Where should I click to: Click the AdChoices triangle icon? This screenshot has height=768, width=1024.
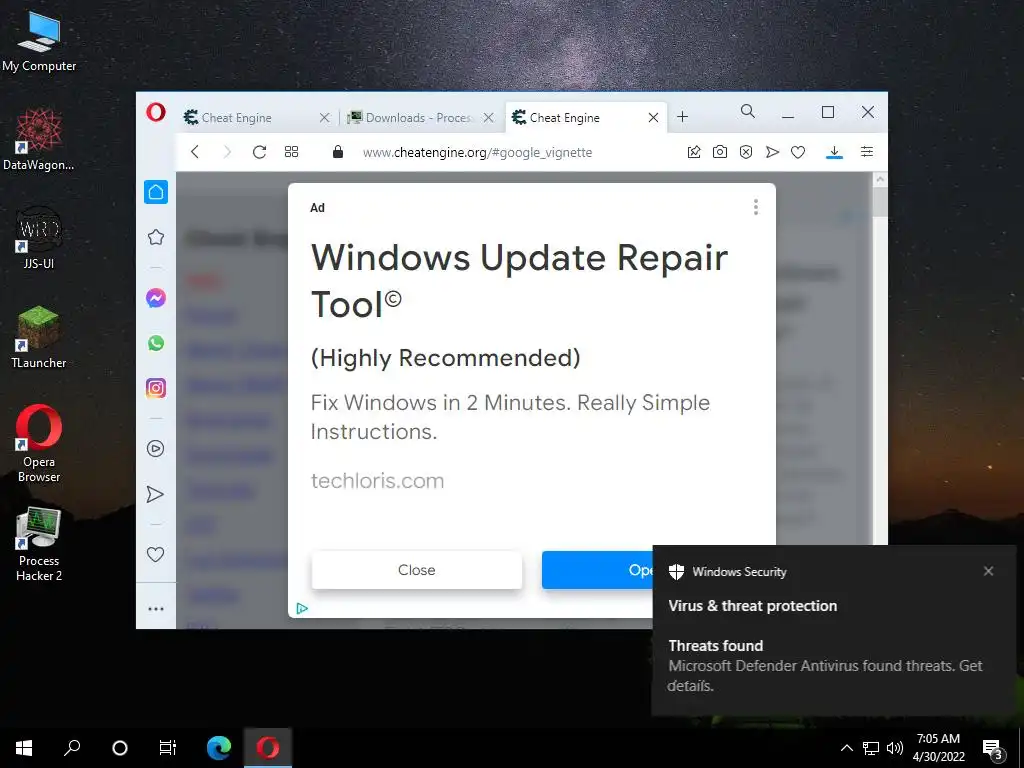pos(302,608)
